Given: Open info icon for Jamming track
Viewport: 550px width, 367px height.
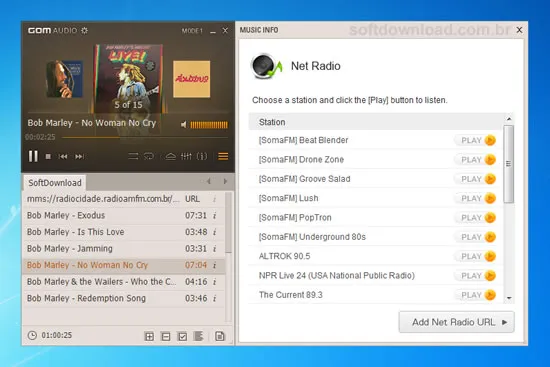Looking at the screenshot, I should [x=214, y=248].
